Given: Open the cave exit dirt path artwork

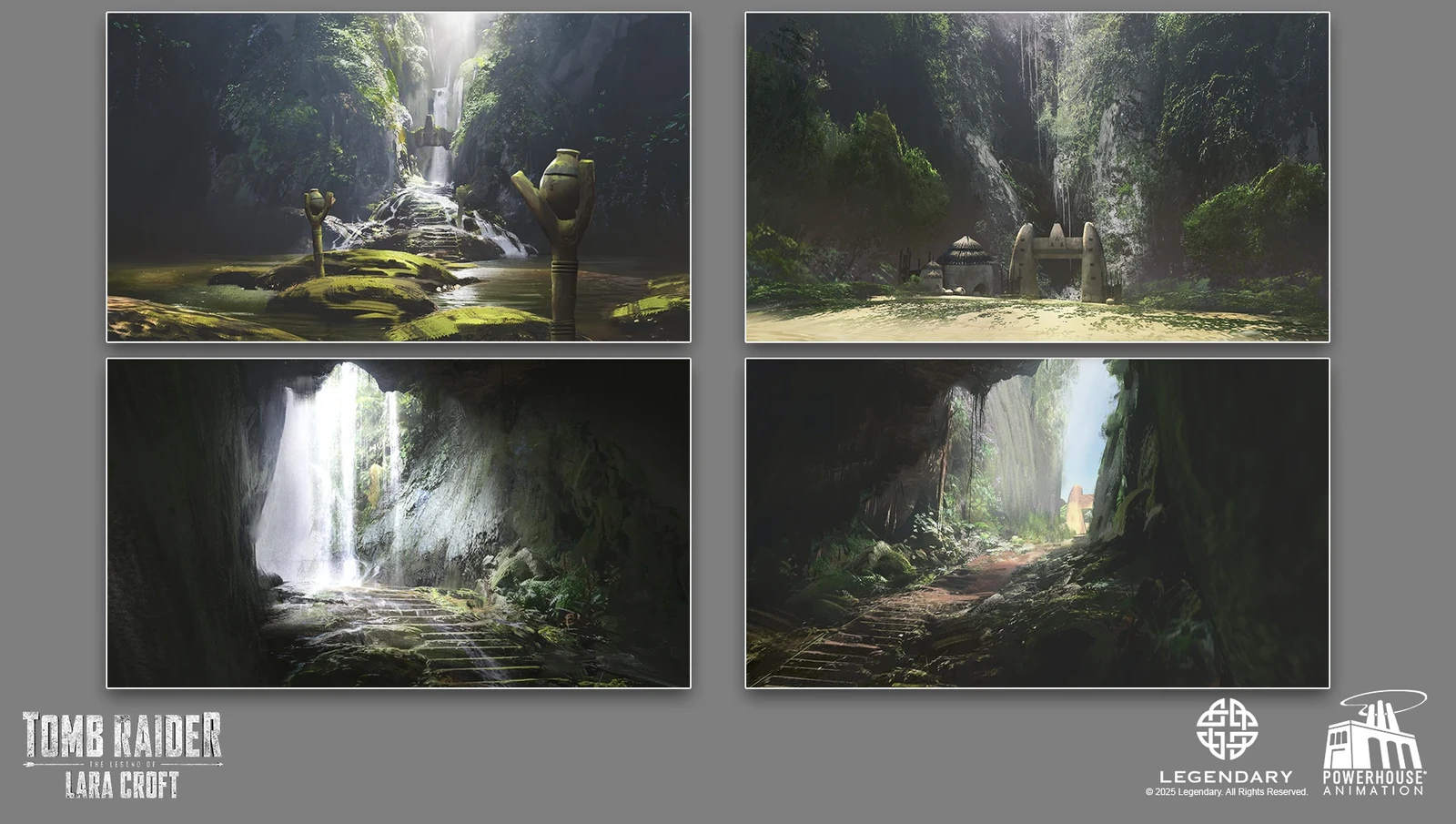Looking at the screenshot, I should [1037, 524].
